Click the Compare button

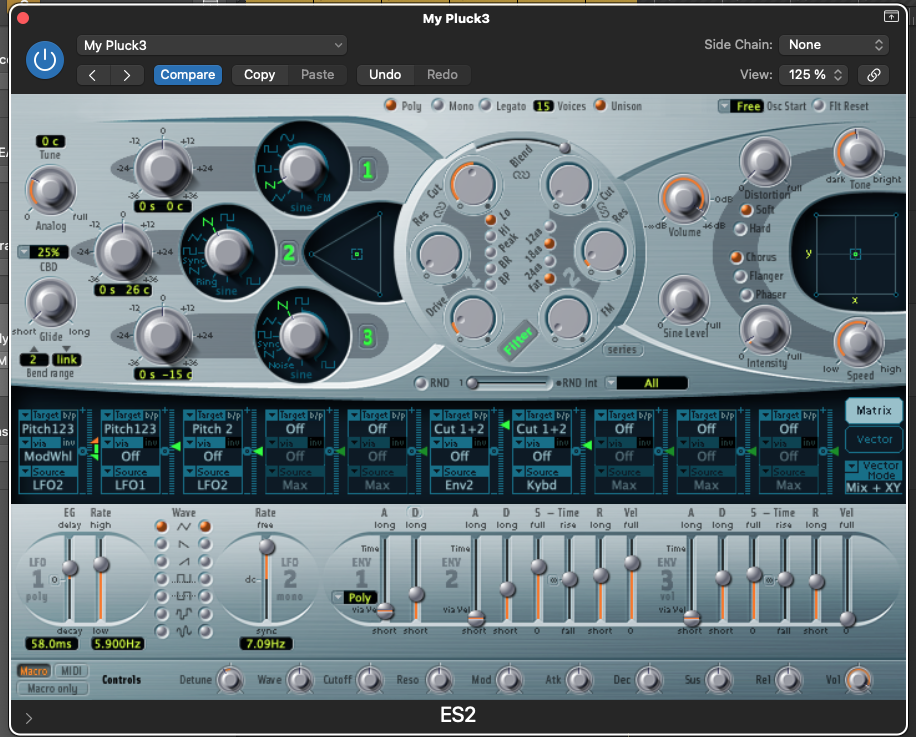coord(188,75)
